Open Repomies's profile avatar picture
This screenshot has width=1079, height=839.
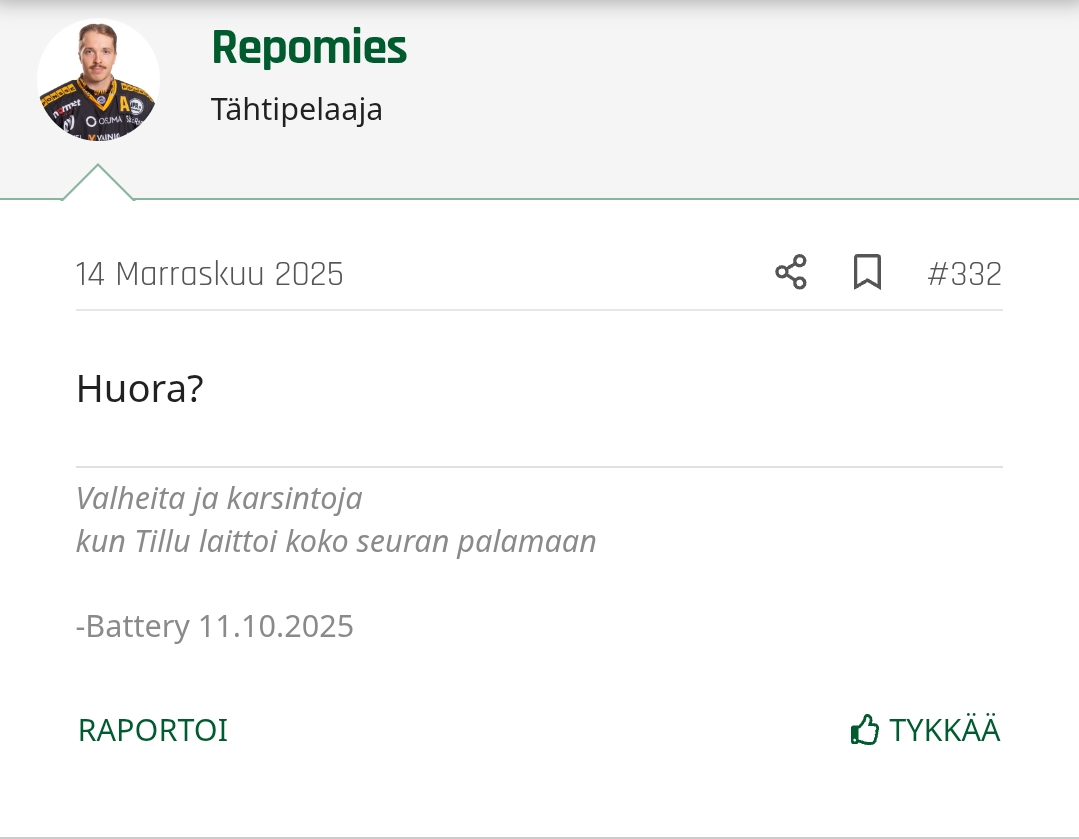click(x=98, y=80)
